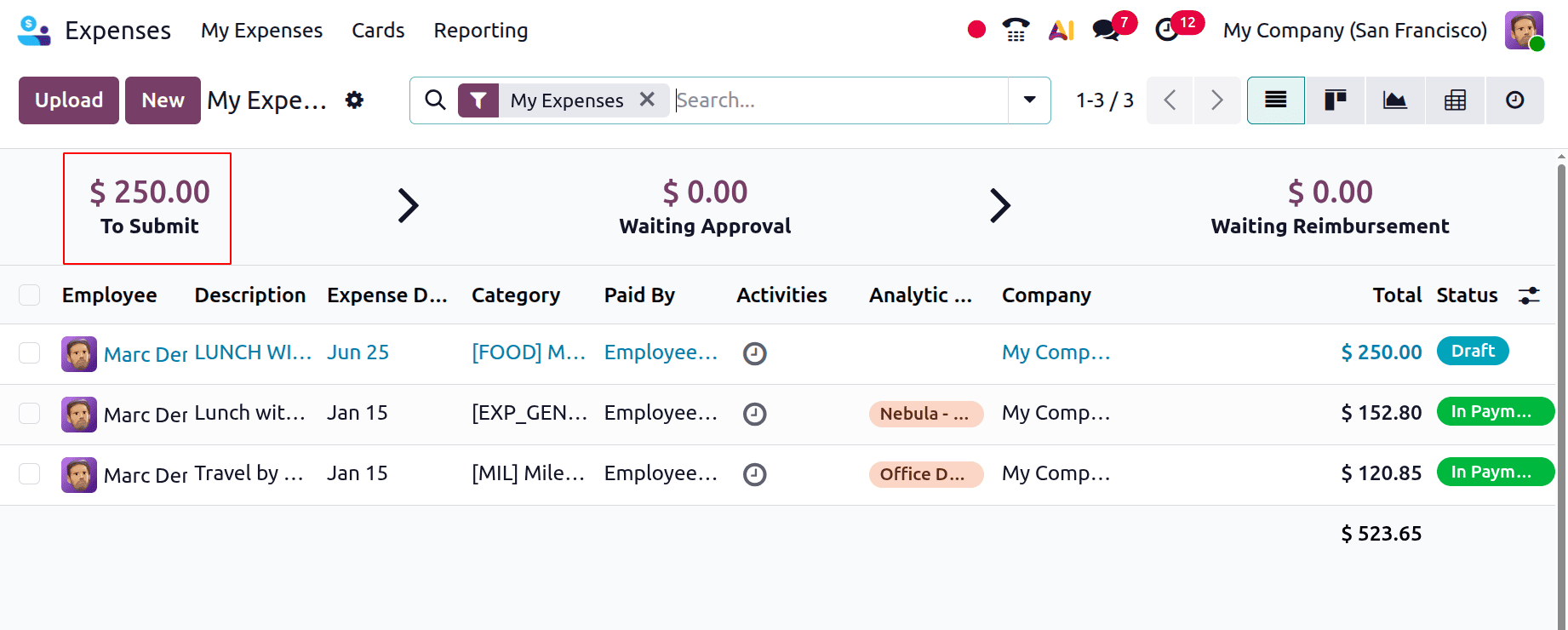
Task: Go to previous page of records
Action: click(x=1170, y=100)
